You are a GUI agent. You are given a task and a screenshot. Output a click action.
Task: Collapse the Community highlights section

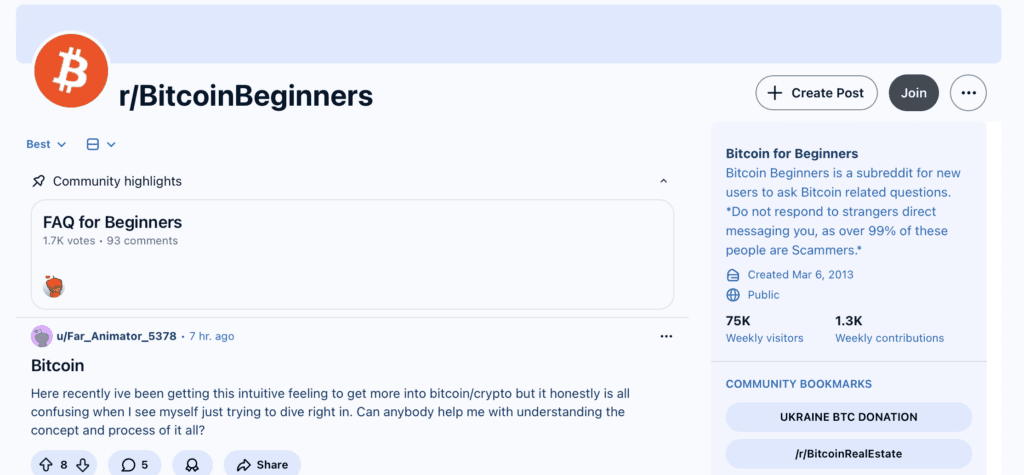663,181
